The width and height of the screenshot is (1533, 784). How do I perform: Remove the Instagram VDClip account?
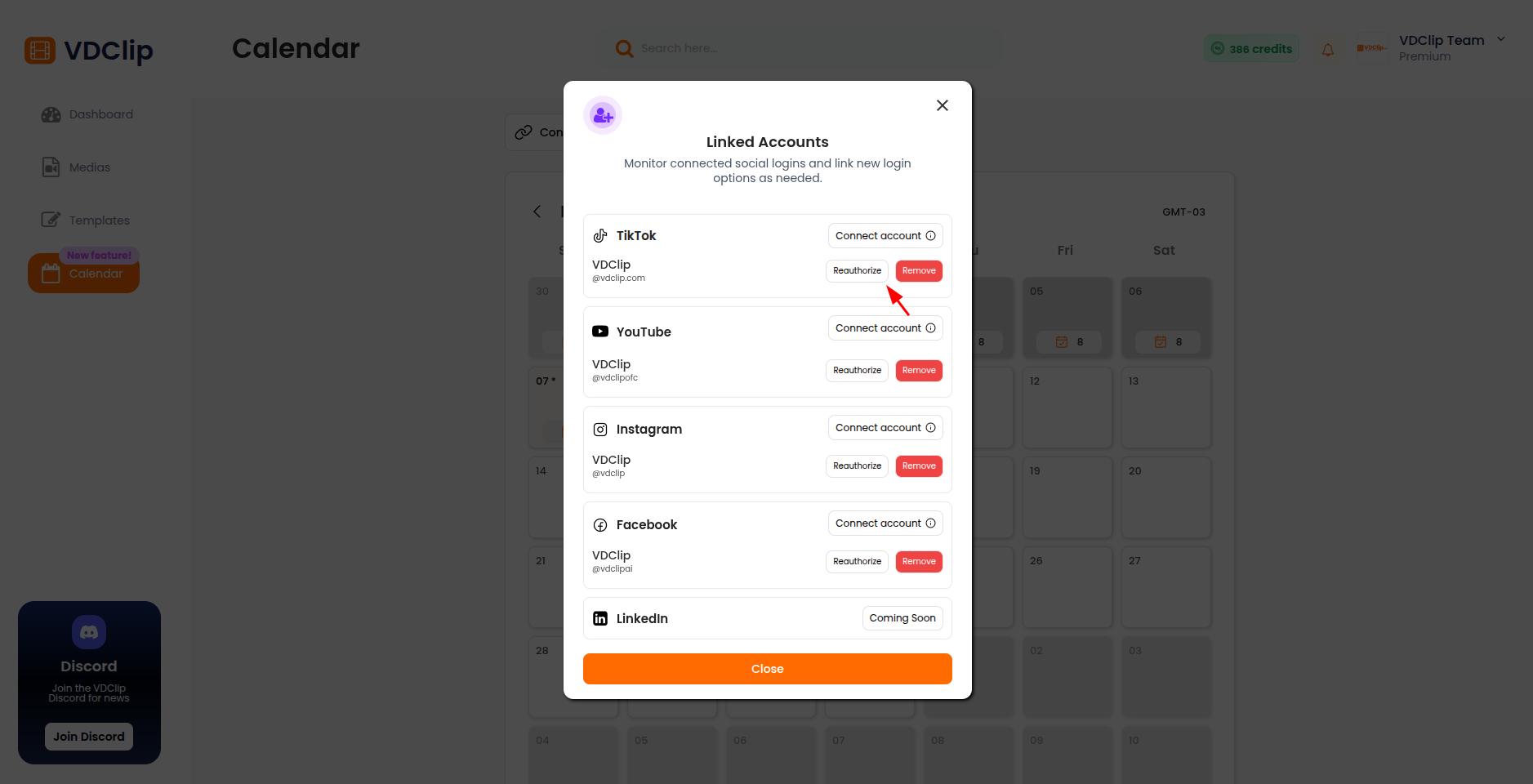pos(918,465)
